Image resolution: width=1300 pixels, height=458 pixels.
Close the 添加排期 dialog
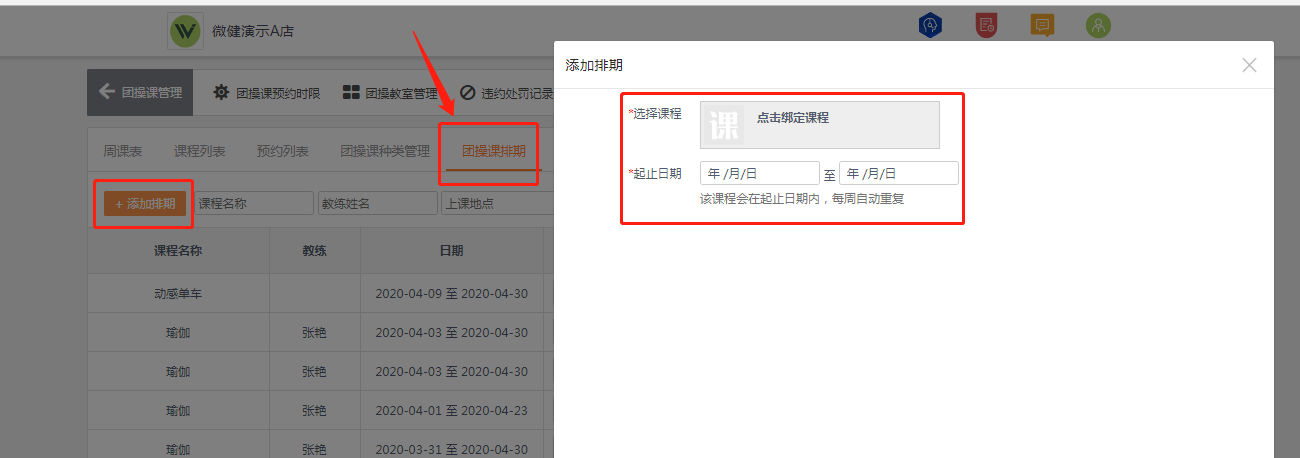[1249, 65]
